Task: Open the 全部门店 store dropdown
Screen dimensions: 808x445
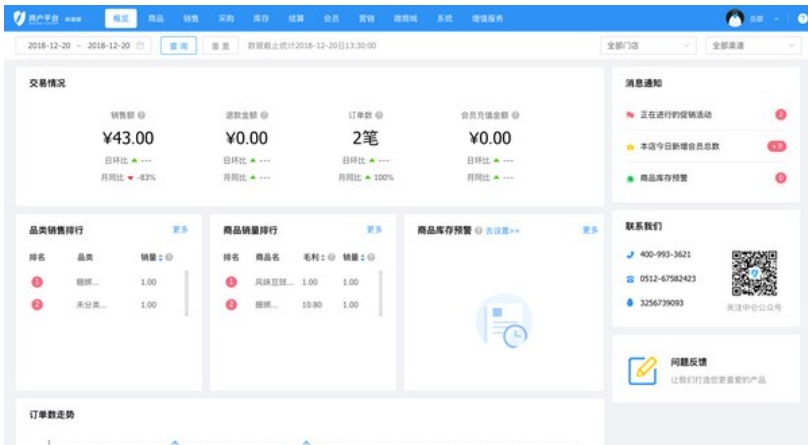Action: 648,45
